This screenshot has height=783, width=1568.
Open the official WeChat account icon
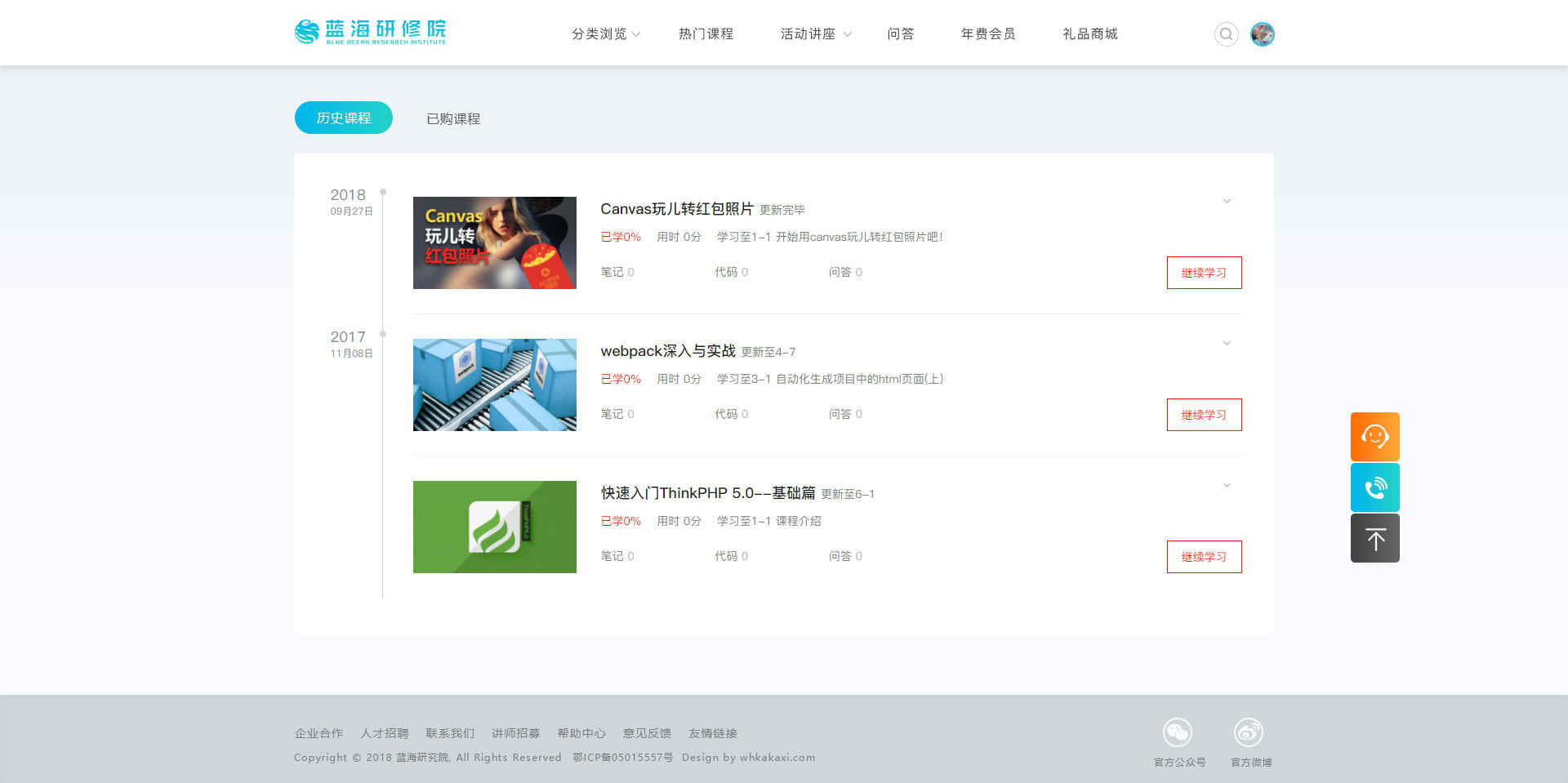coord(1177,732)
